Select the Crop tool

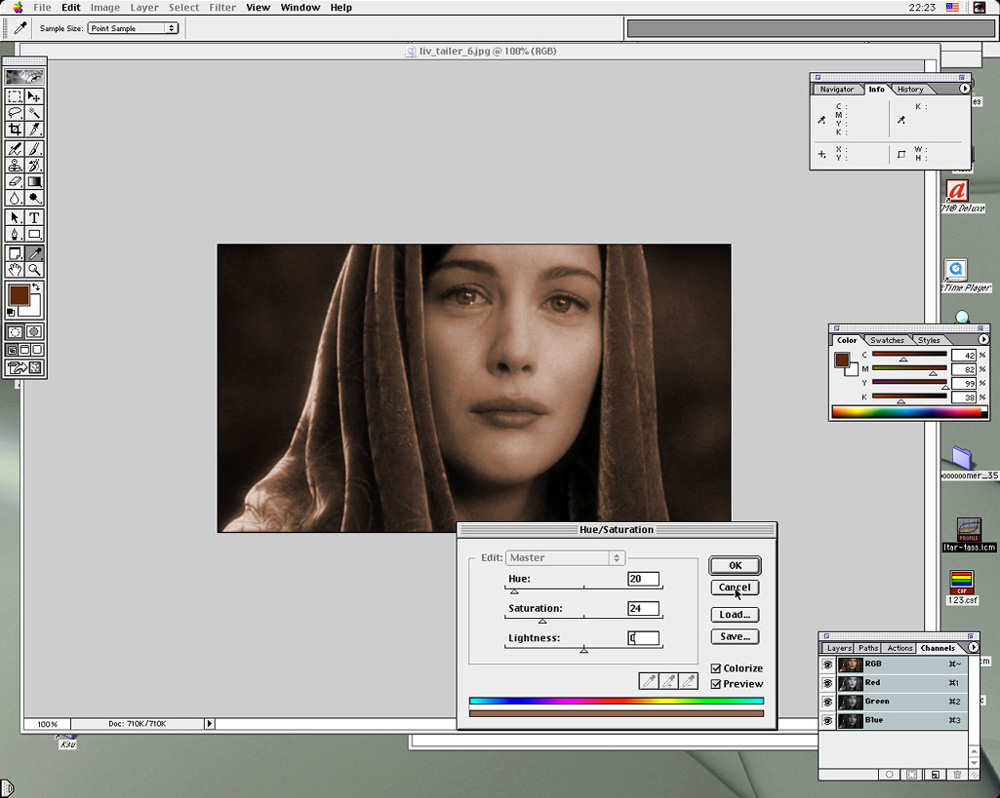coord(15,129)
